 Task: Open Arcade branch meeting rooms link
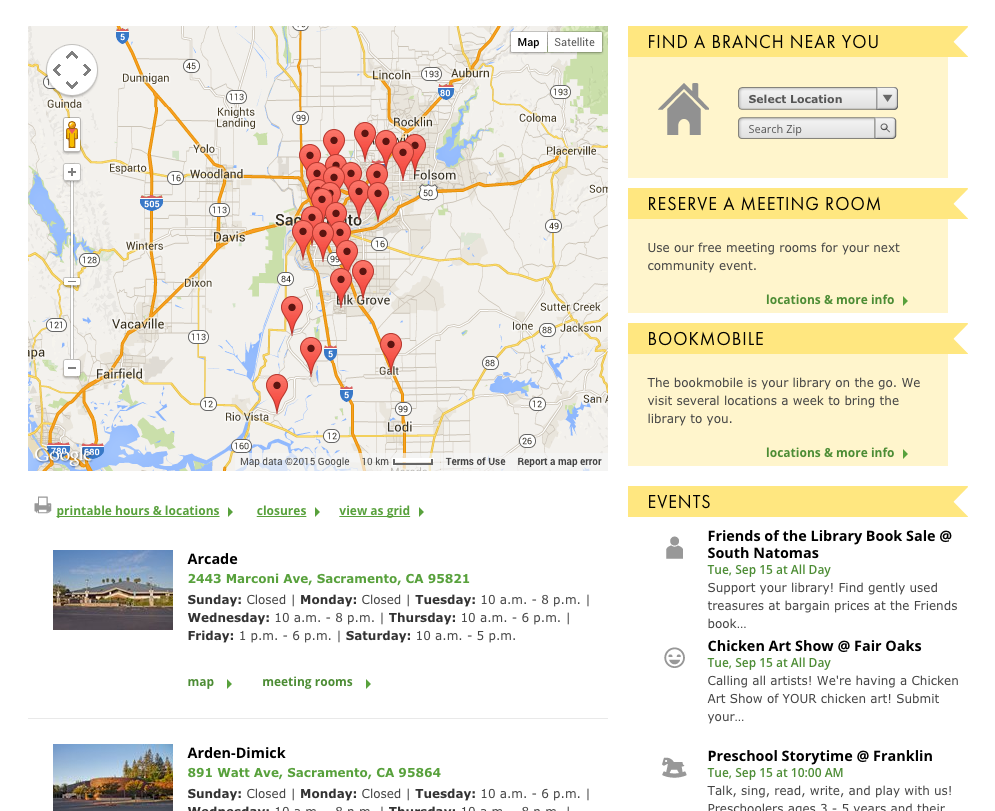click(x=307, y=682)
